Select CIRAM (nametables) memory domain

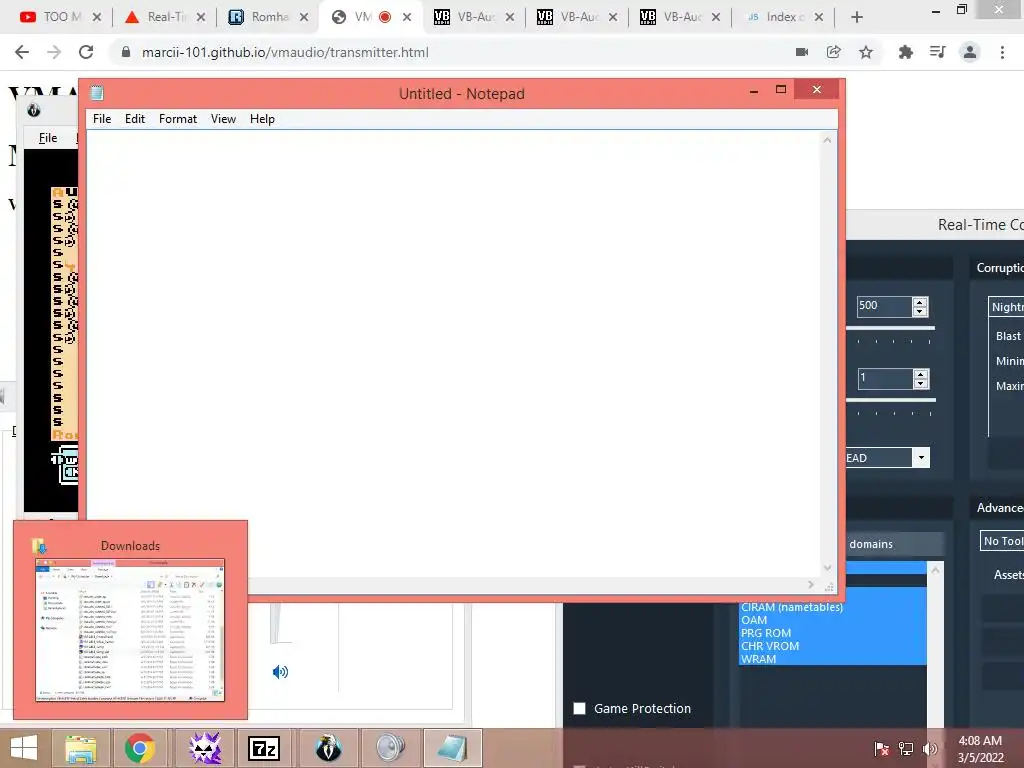(x=792, y=607)
